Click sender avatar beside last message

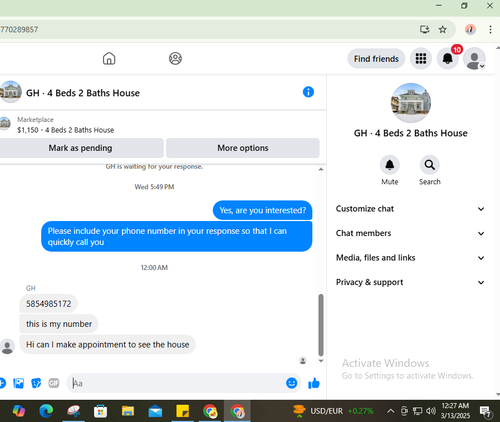click(7, 346)
